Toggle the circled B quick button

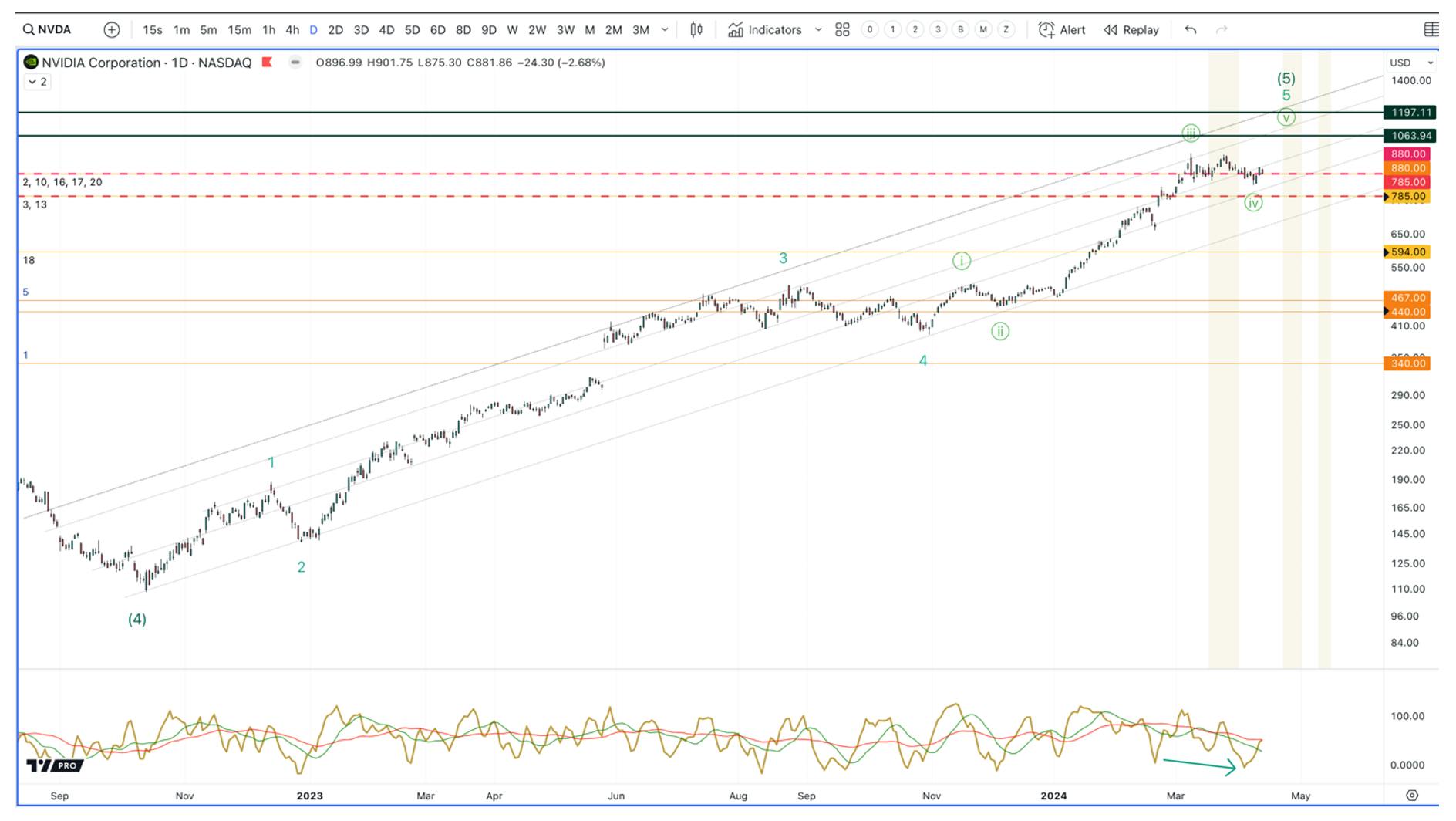pos(960,30)
